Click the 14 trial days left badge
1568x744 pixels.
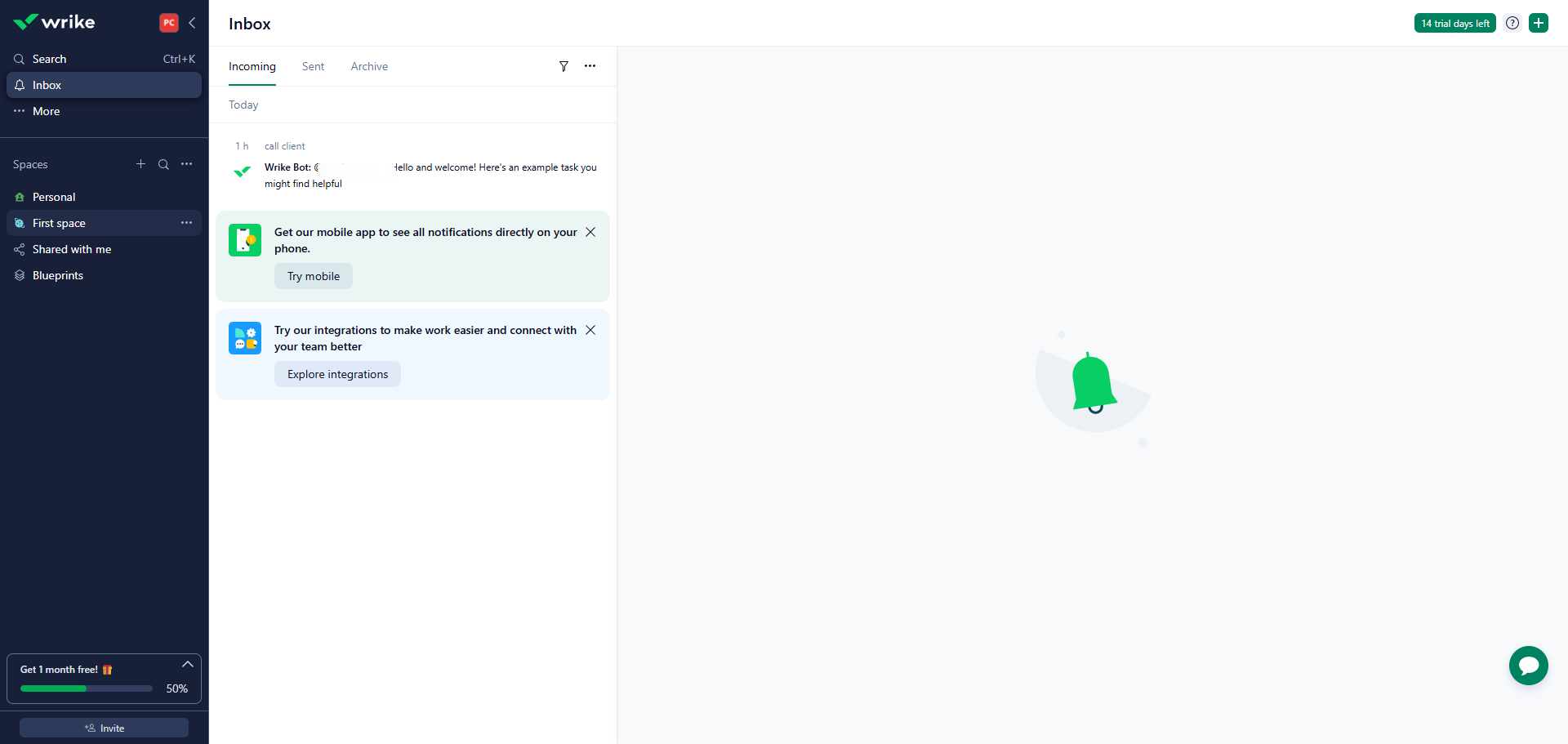pyautogui.click(x=1455, y=23)
